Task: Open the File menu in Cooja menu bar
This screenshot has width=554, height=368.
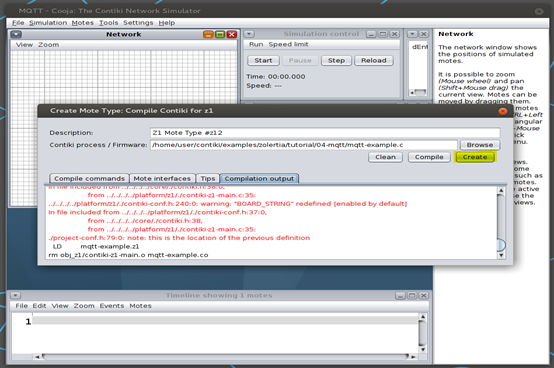Action: pyautogui.click(x=18, y=23)
